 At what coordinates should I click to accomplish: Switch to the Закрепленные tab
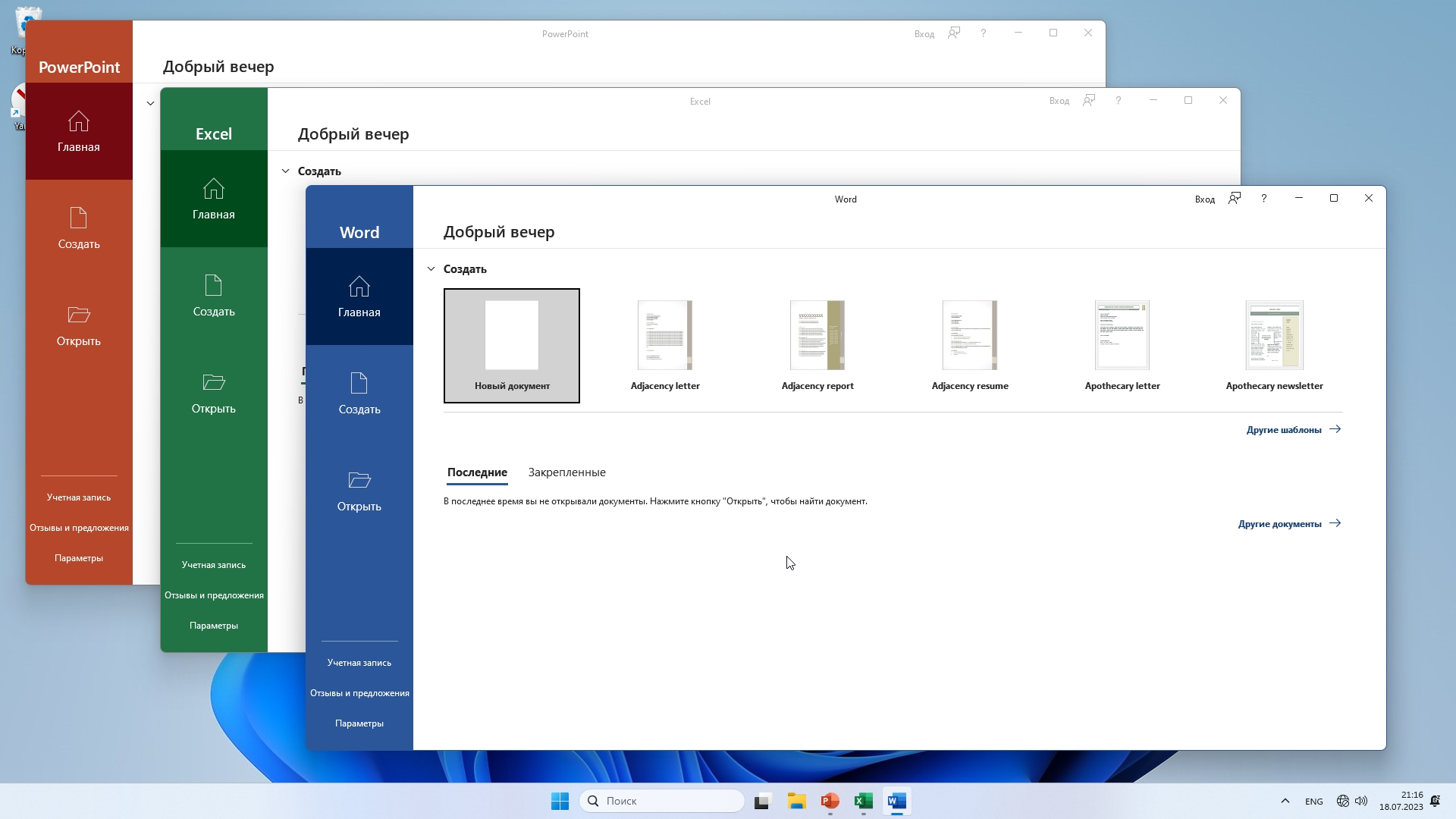pyautogui.click(x=566, y=472)
